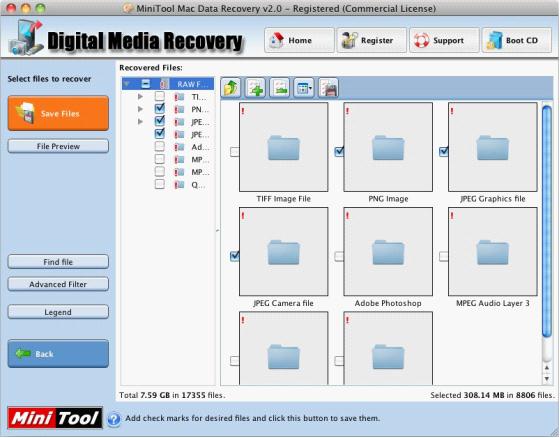560x438 pixels.
Task: Open the Boot CD option
Action: pos(516,40)
